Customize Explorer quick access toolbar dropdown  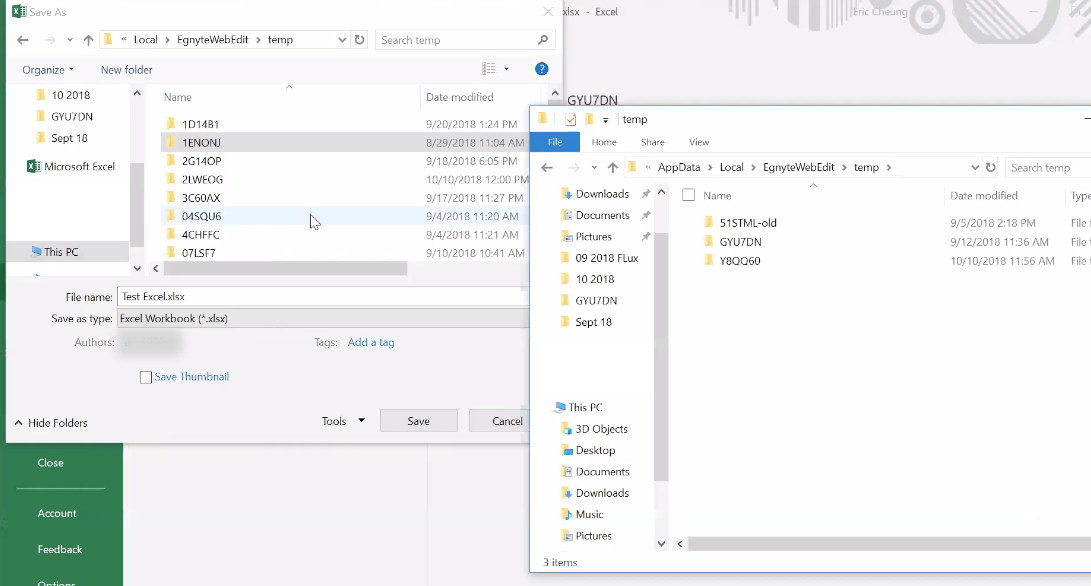coord(605,120)
